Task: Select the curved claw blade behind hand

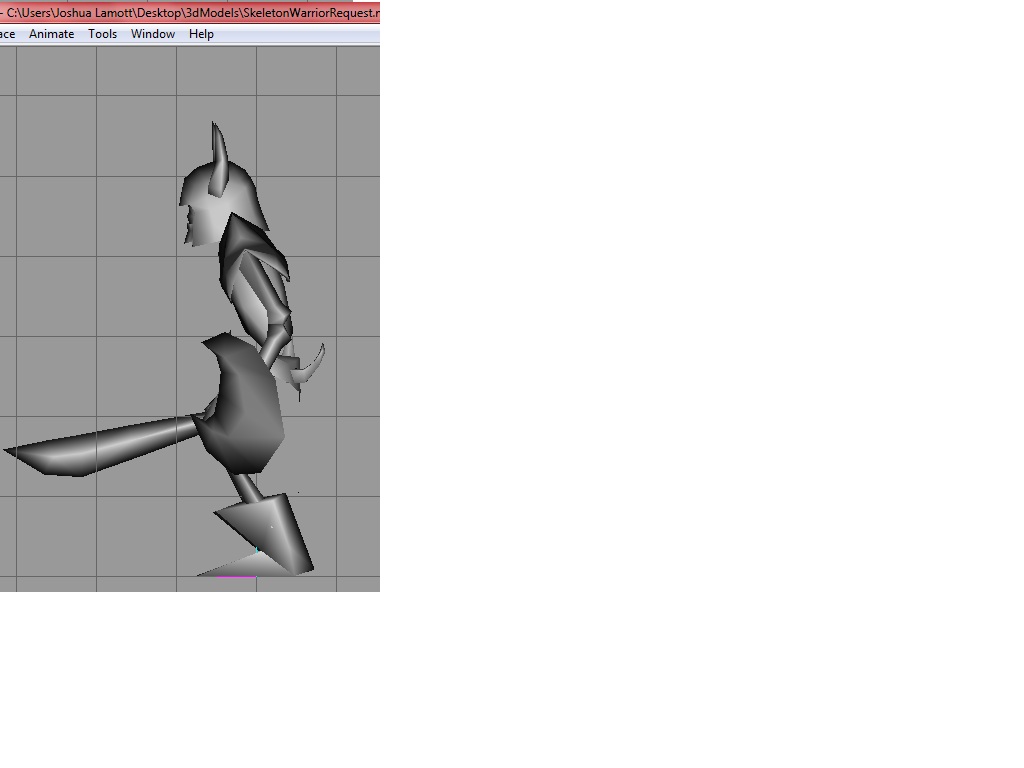Action: 312,366
